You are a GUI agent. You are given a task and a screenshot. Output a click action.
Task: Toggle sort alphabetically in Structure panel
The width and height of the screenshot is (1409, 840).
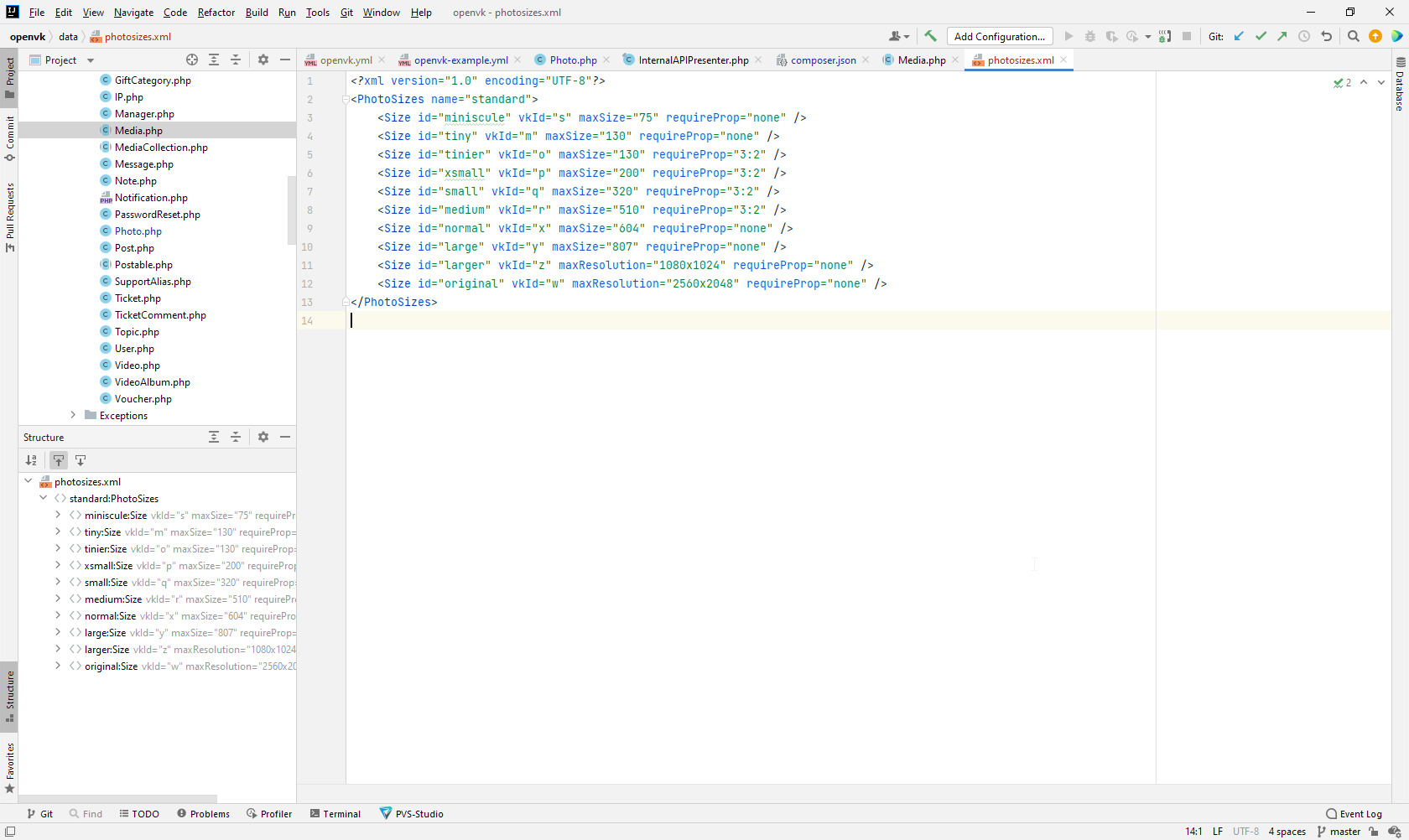pyautogui.click(x=31, y=460)
